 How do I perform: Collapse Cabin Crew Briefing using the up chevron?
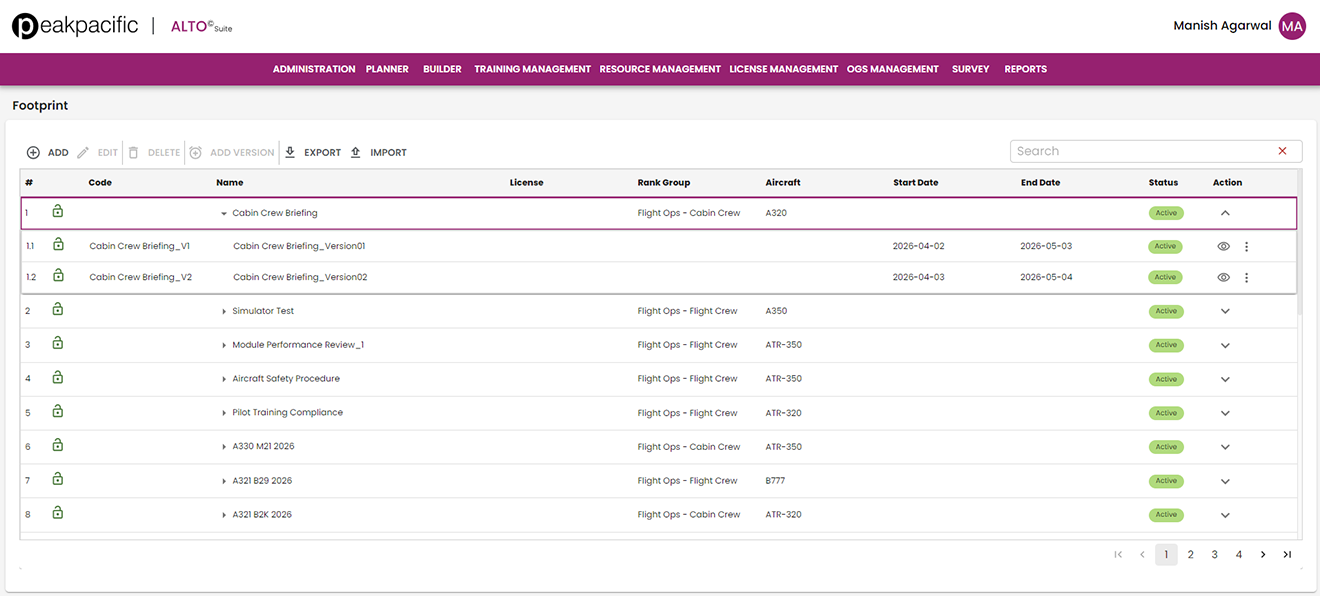(1225, 213)
